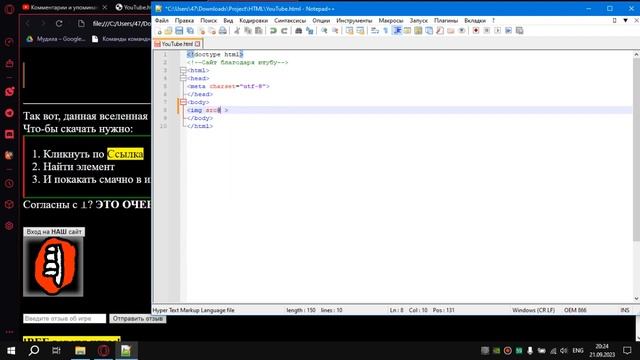Click OEM 866 encoding in status bar
Screen dimensions: 640x360
coord(575,310)
